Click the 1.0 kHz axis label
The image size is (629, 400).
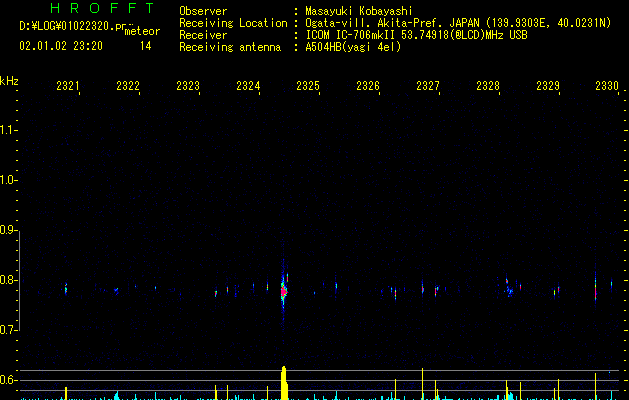[8, 180]
